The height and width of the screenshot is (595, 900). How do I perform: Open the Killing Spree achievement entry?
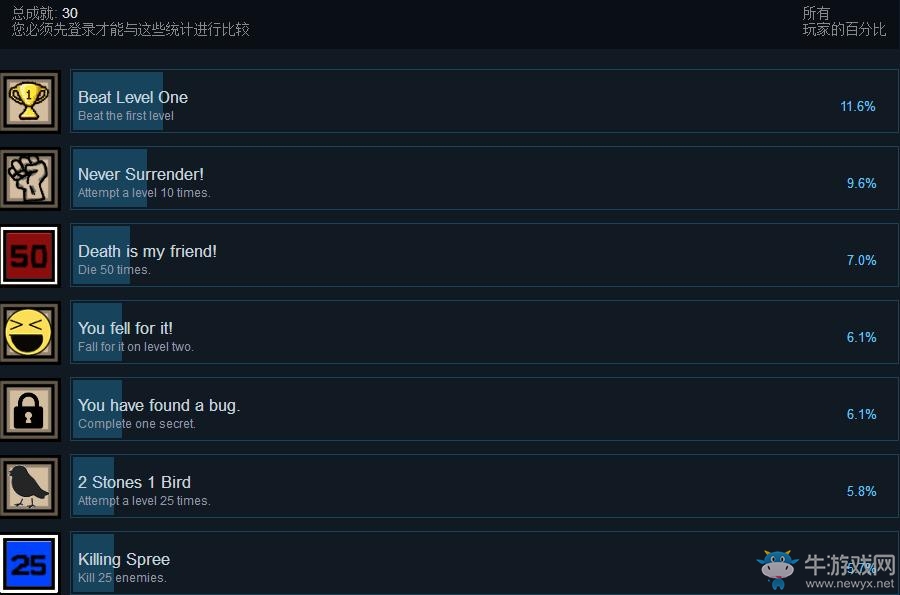(x=484, y=563)
